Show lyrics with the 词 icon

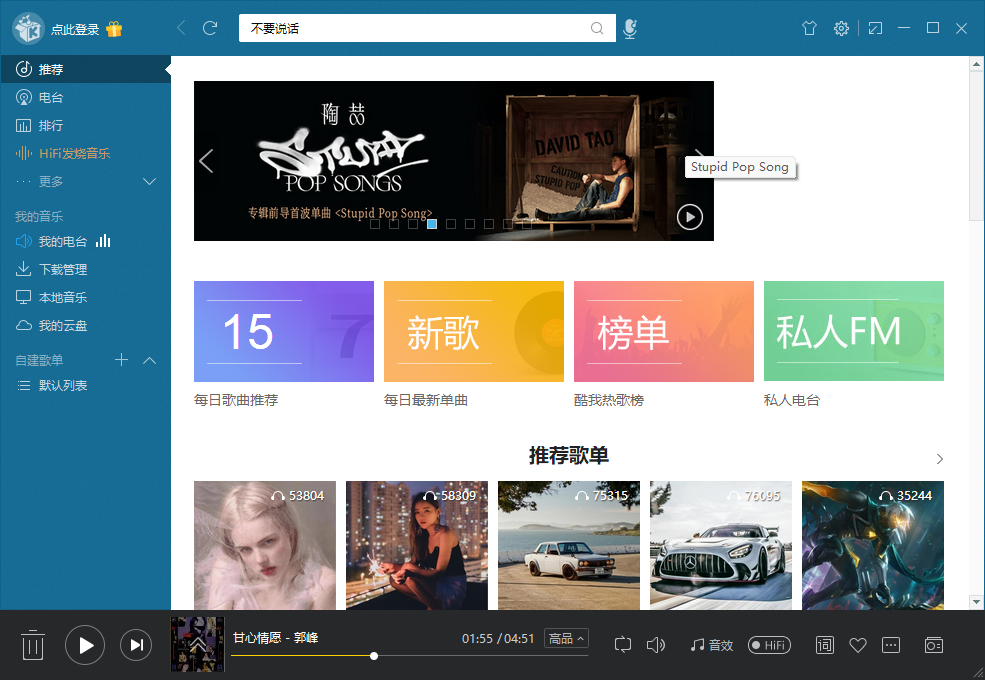pyautogui.click(x=825, y=645)
